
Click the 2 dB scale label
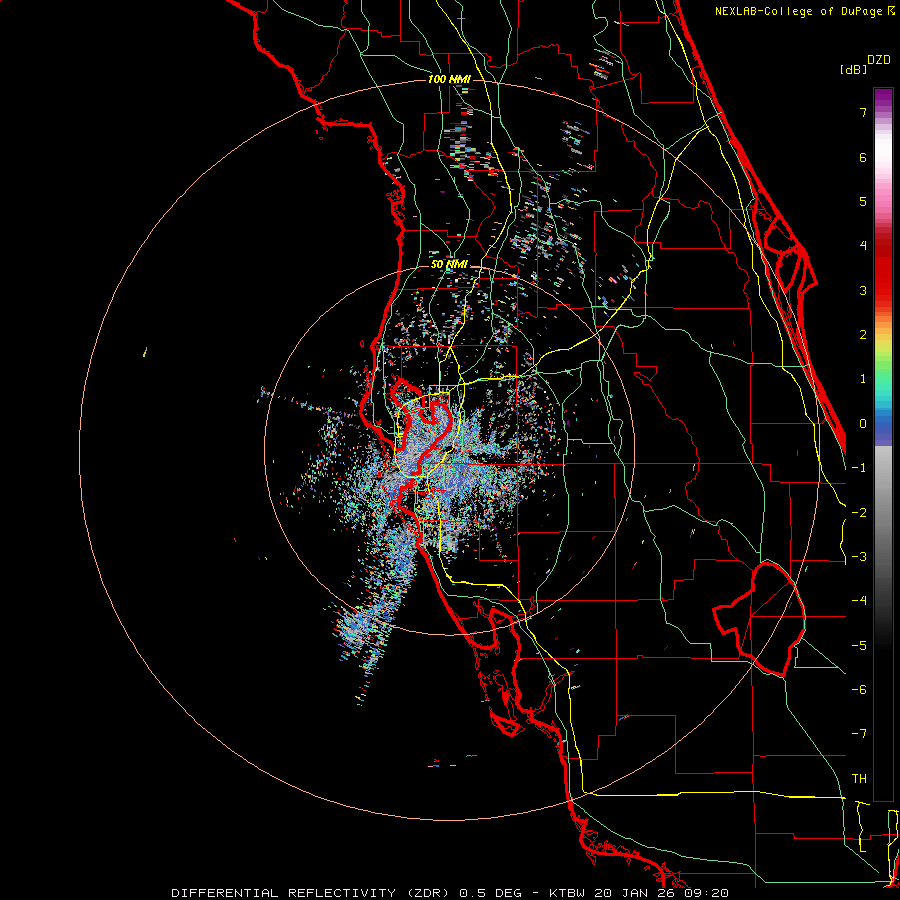point(863,335)
